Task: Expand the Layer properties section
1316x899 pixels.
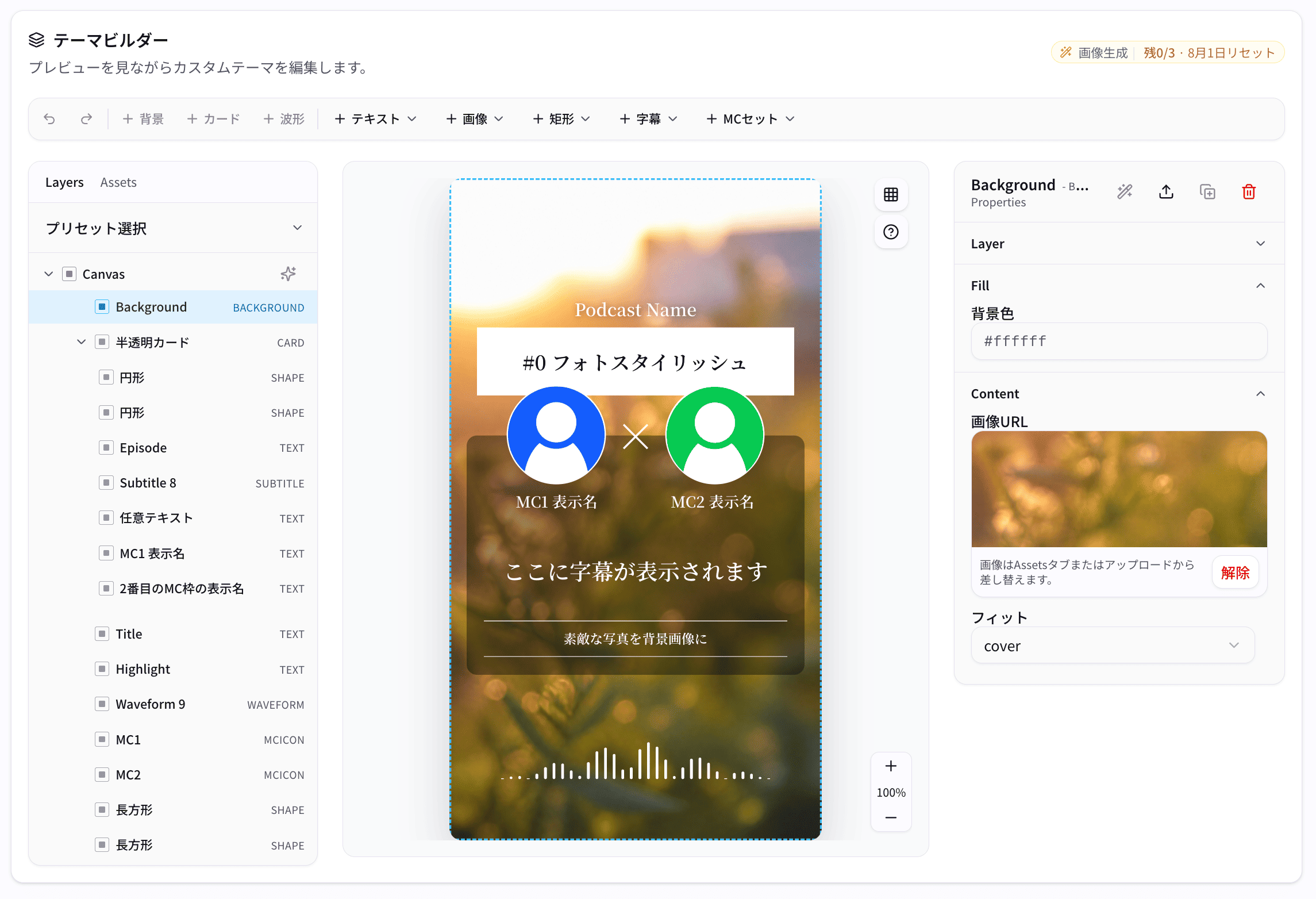Action: 1119,244
